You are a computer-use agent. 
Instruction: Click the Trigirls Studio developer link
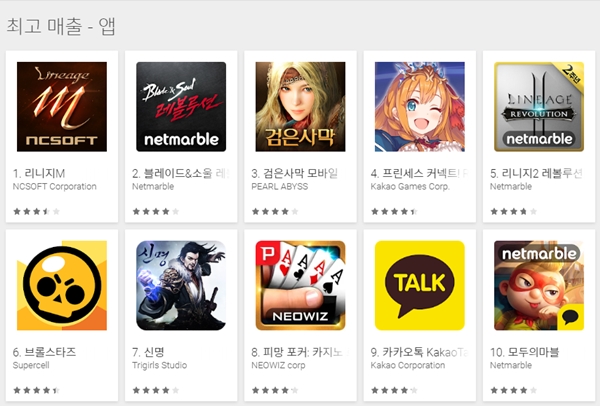click(160, 365)
